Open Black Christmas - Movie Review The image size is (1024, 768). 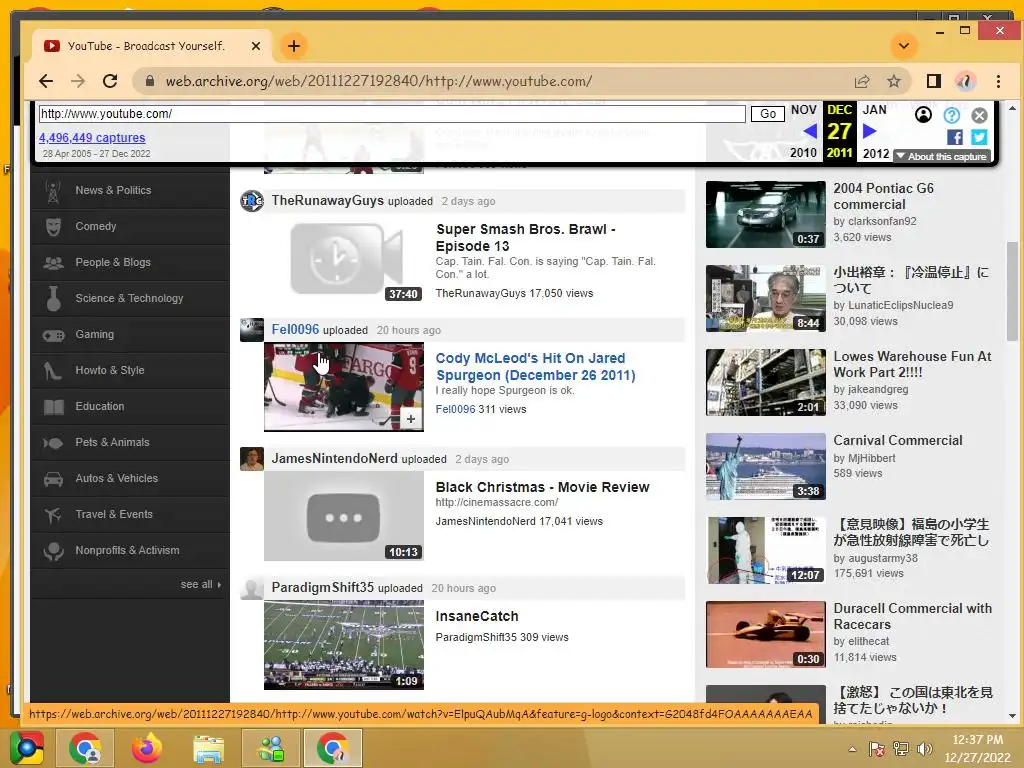[542, 487]
